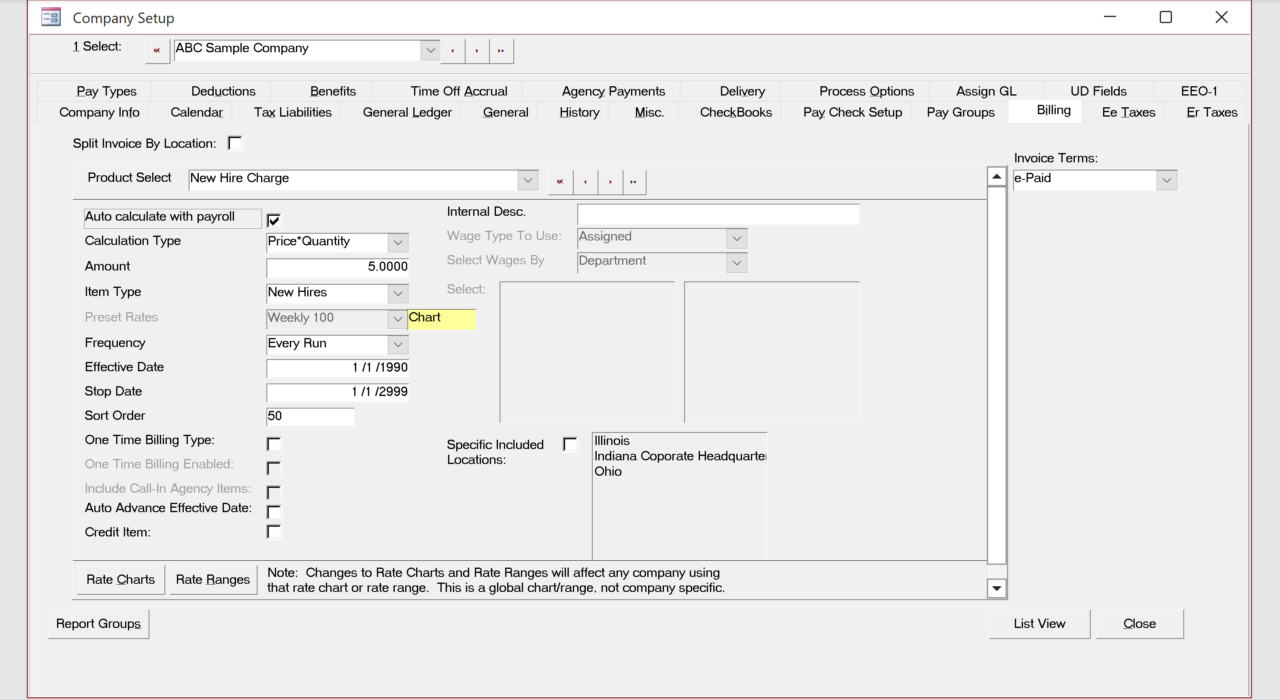
Task: Expand the Invoice Terms dropdown
Action: [1166, 180]
